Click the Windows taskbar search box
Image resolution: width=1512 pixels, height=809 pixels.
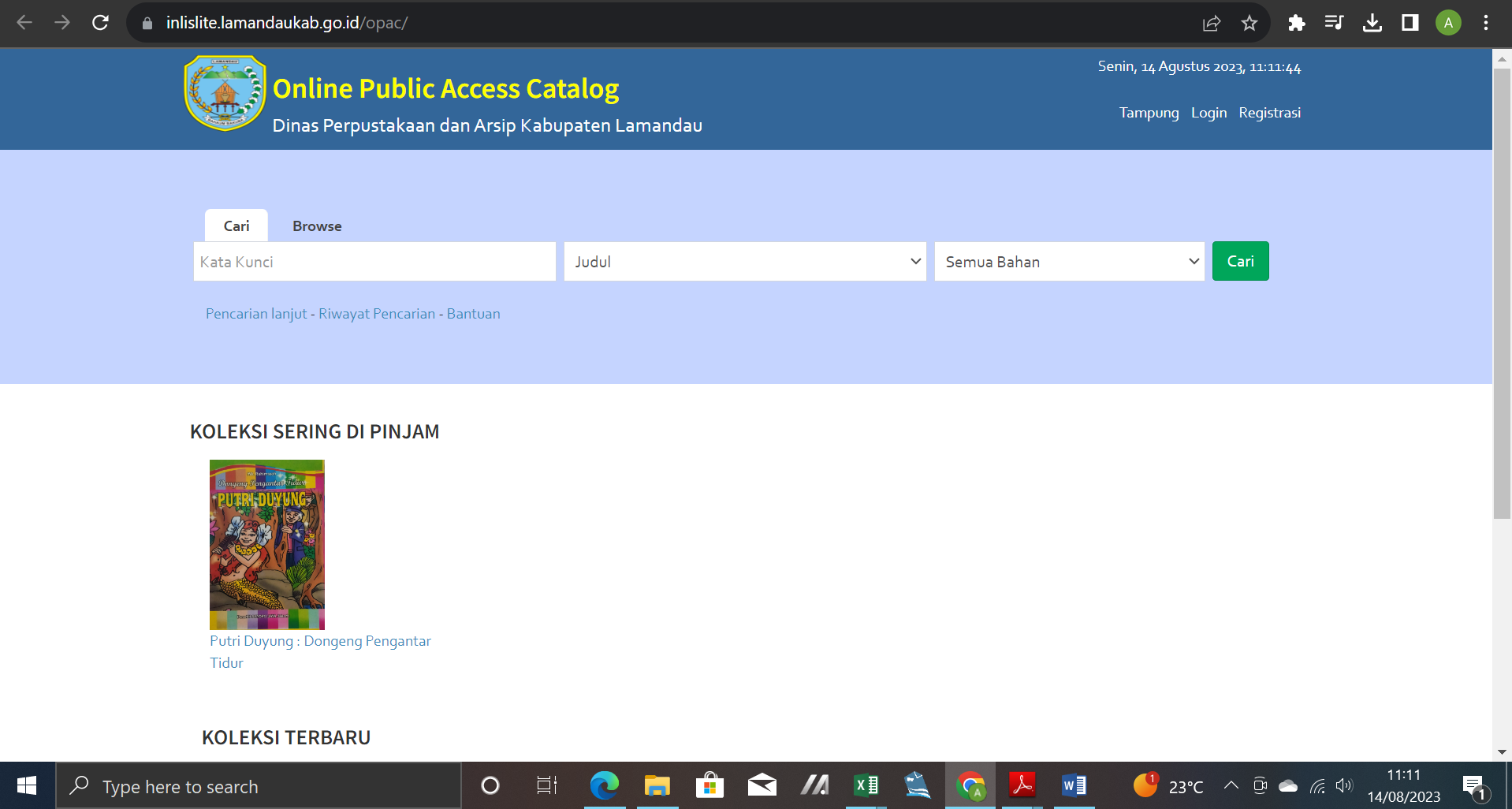(259, 785)
